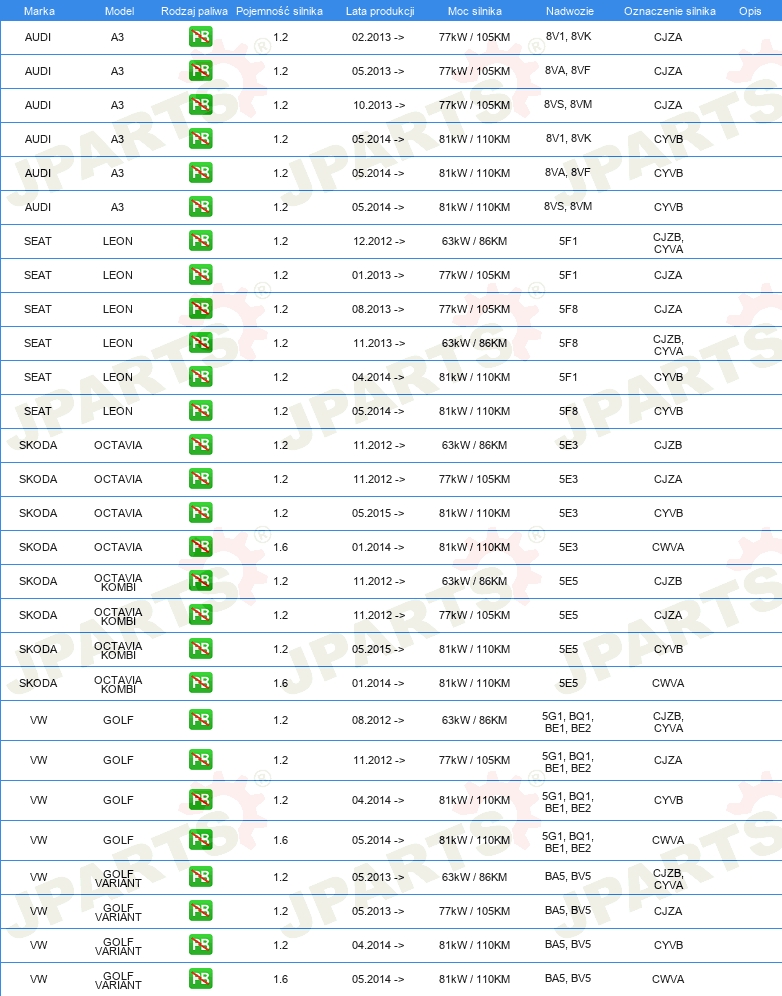The width and height of the screenshot is (782, 996).
Task: Click fuel icon for GOLF VARIANT 1.6 CWVA
Action: tap(200, 979)
